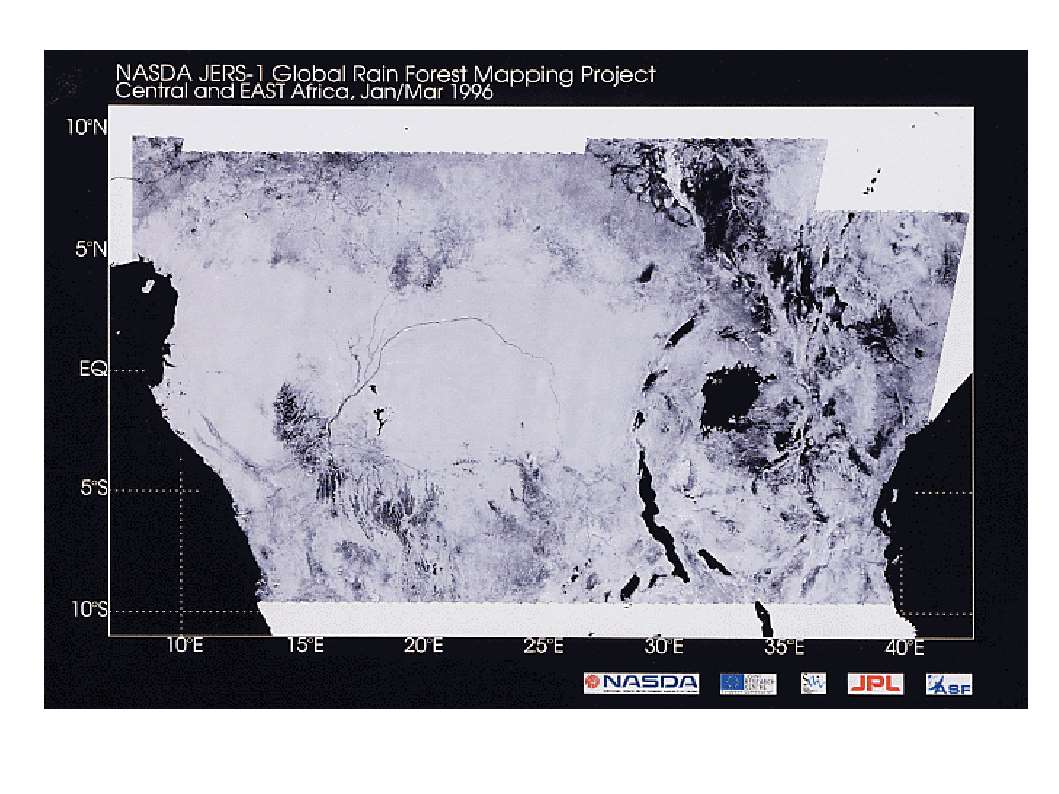Click the "EQ" equator label
1059x794 pixels.
pos(93,369)
